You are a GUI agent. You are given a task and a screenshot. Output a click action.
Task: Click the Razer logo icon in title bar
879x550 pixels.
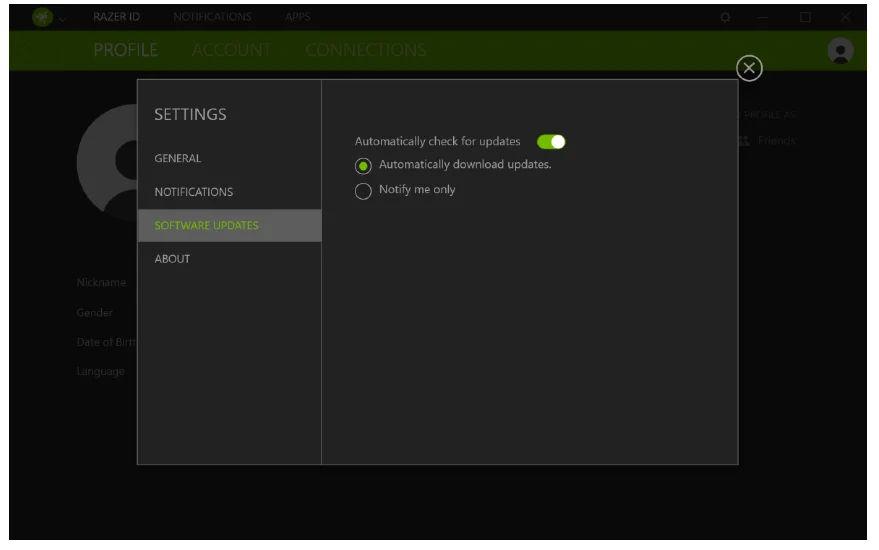point(42,17)
